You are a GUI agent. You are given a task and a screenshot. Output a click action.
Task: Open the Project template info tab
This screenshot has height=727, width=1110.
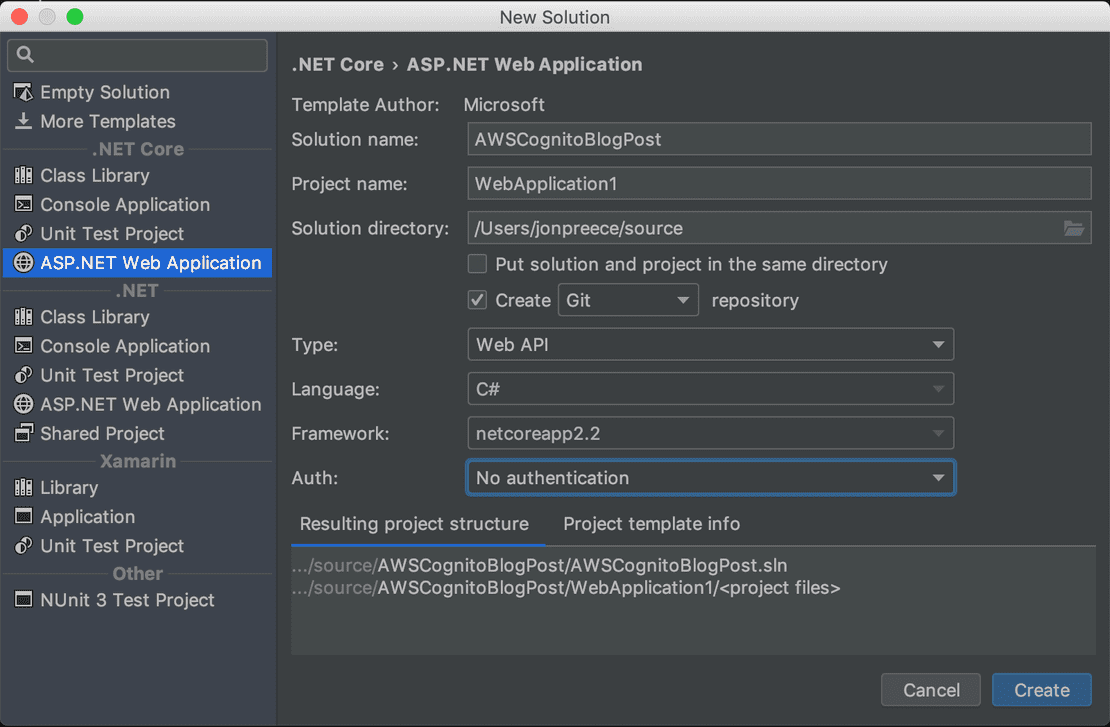click(651, 524)
